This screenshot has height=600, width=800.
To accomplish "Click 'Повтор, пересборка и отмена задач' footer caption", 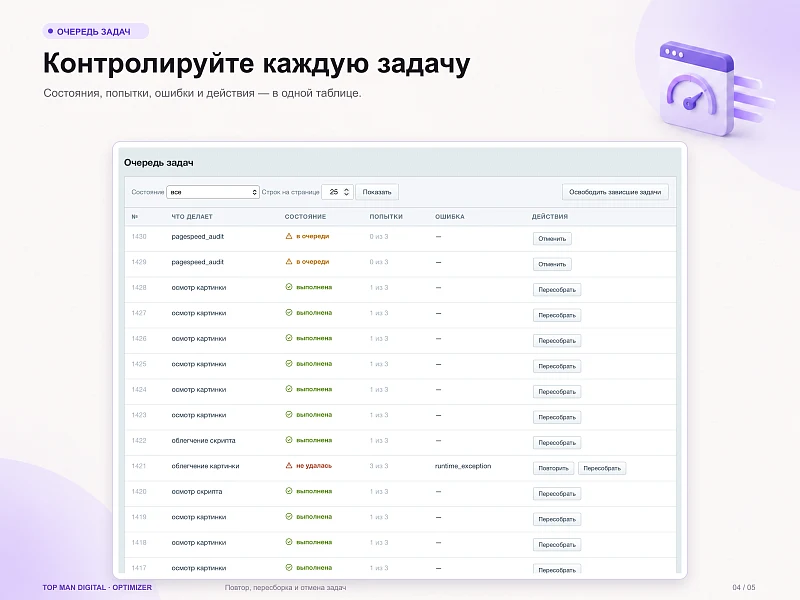I will click(x=285, y=587).
